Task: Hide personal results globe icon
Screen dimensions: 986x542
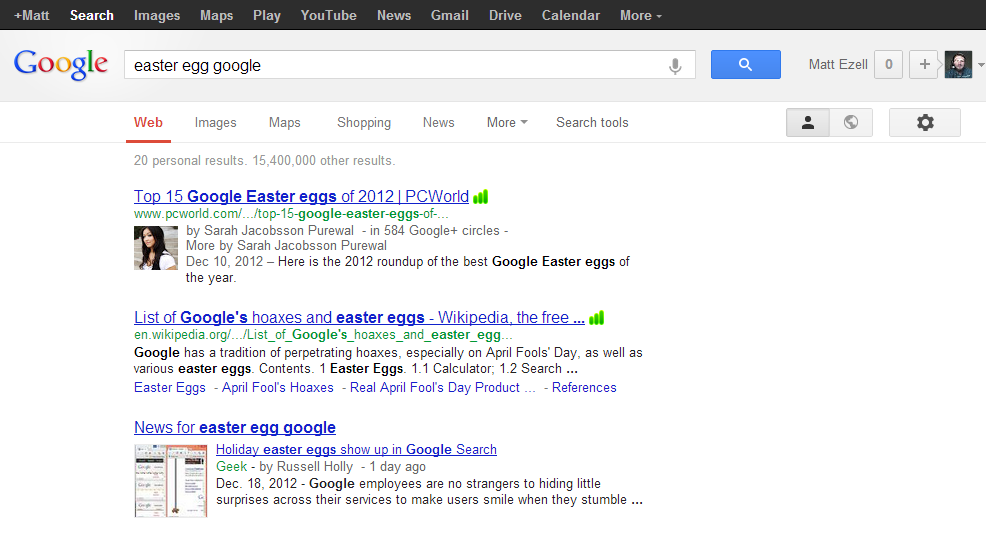Action: [x=851, y=123]
